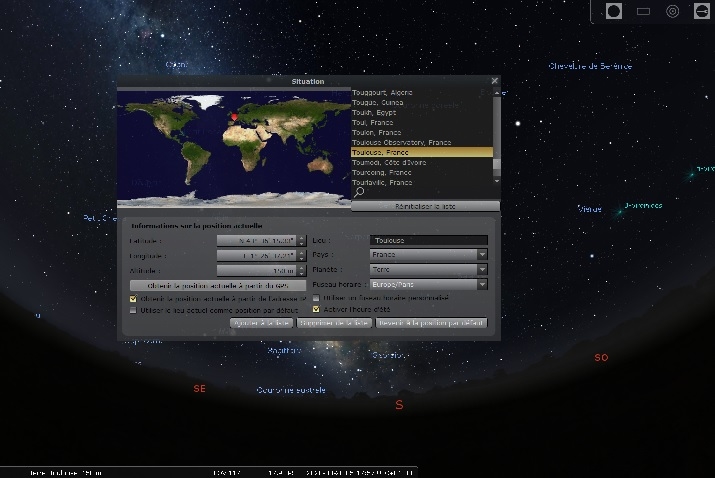Toggle the Telrad sight circles icon
The height and width of the screenshot is (478, 715).
point(673,11)
